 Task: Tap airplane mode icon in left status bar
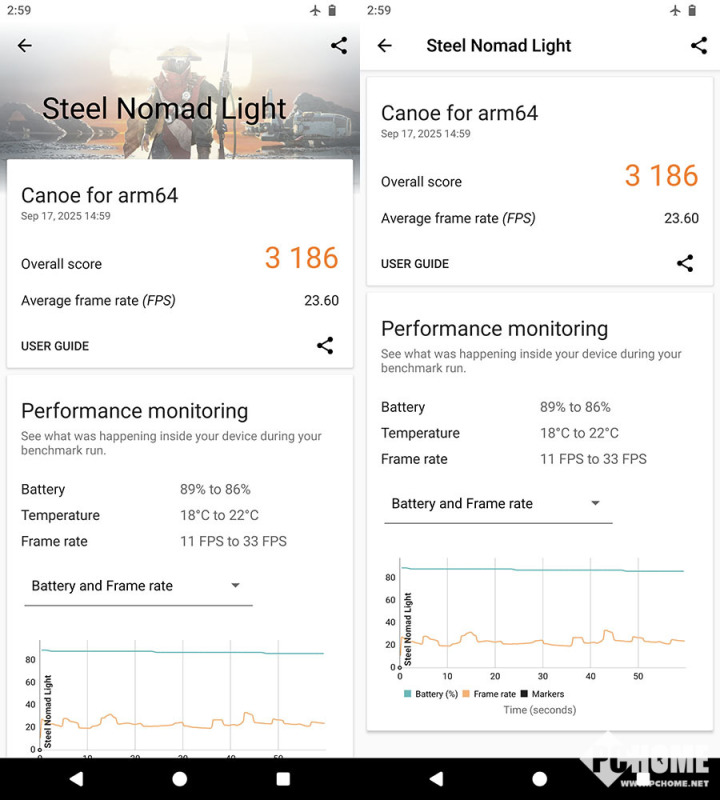[316, 10]
